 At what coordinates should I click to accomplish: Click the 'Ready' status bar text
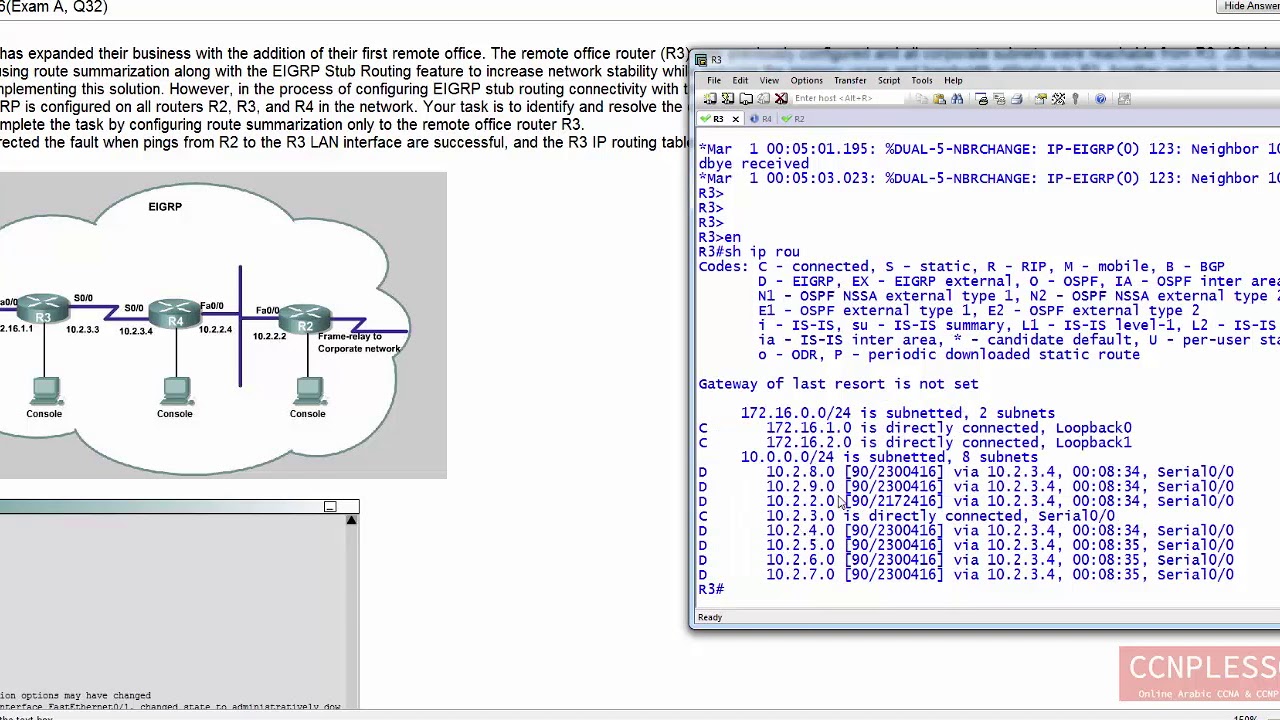710,617
